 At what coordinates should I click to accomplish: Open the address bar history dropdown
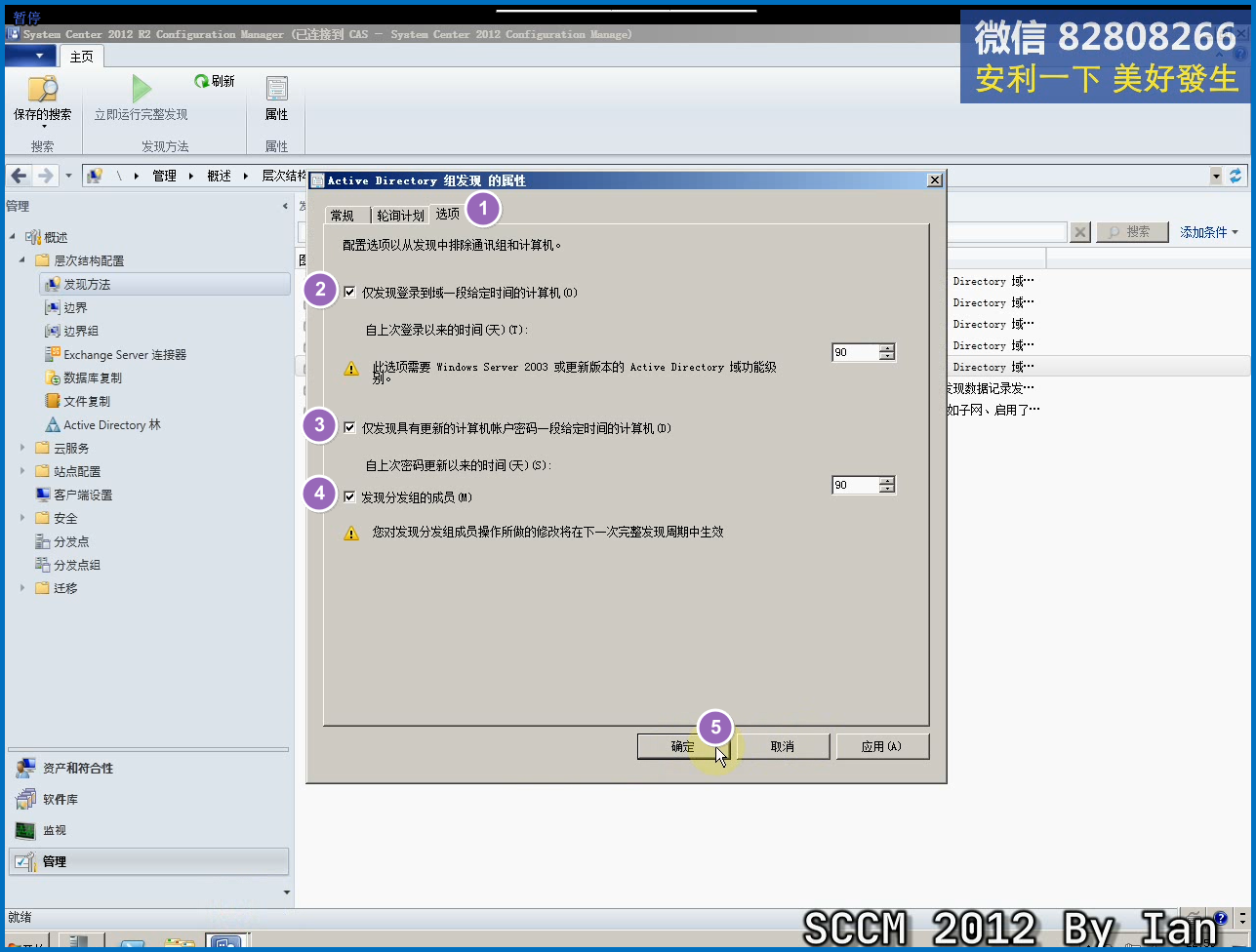pos(1216,176)
